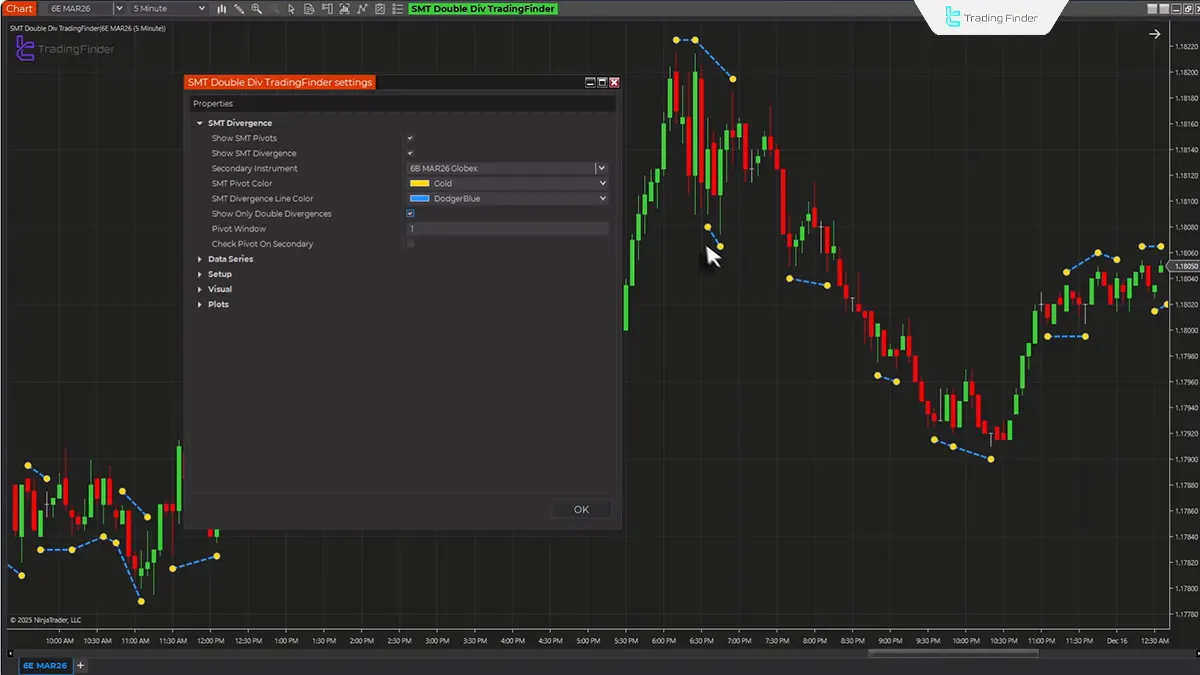Viewport: 1200px width, 675px height.
Task: Activate the Zoom In magnifier tool
Action: [256, 8]
